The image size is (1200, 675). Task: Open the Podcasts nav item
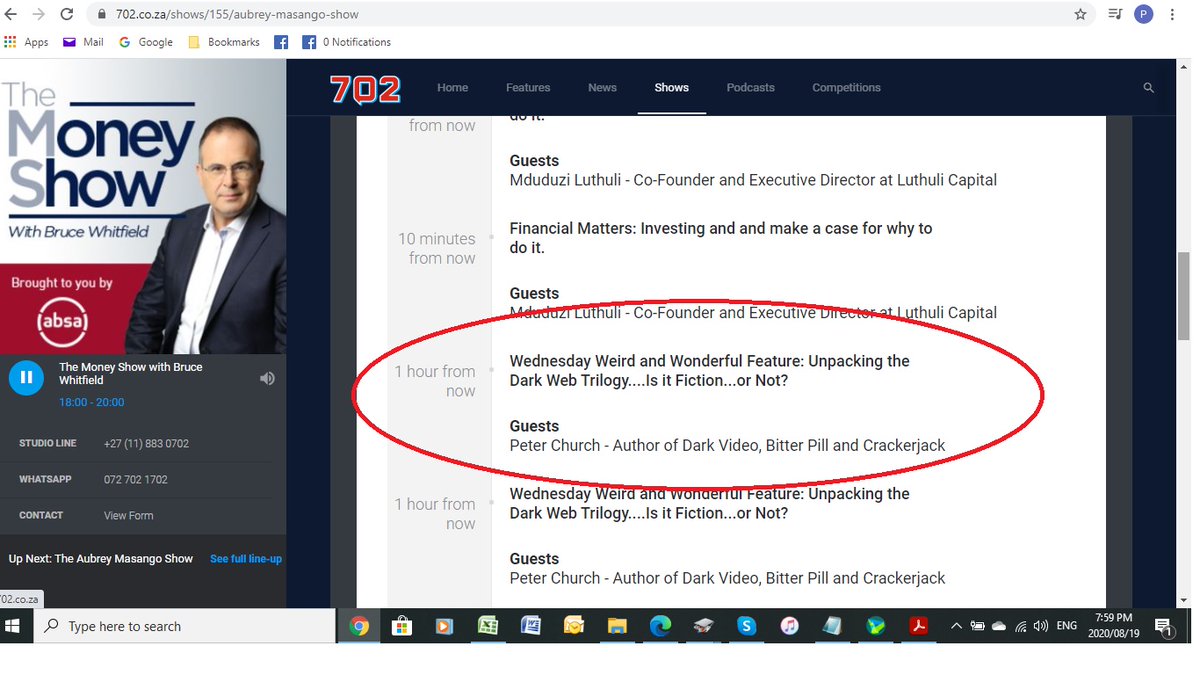tap(750, 88)
